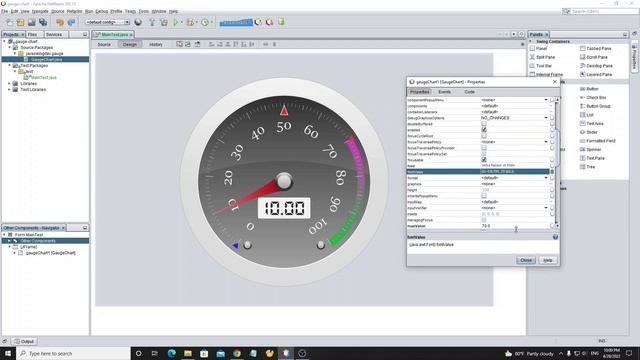Click the Undo toolbar icon

pos(60,22)
